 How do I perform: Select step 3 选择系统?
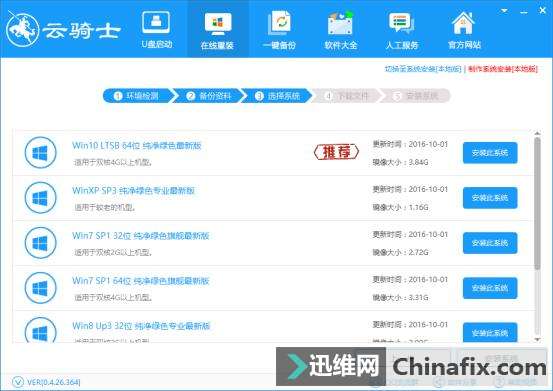click(278, 96)
